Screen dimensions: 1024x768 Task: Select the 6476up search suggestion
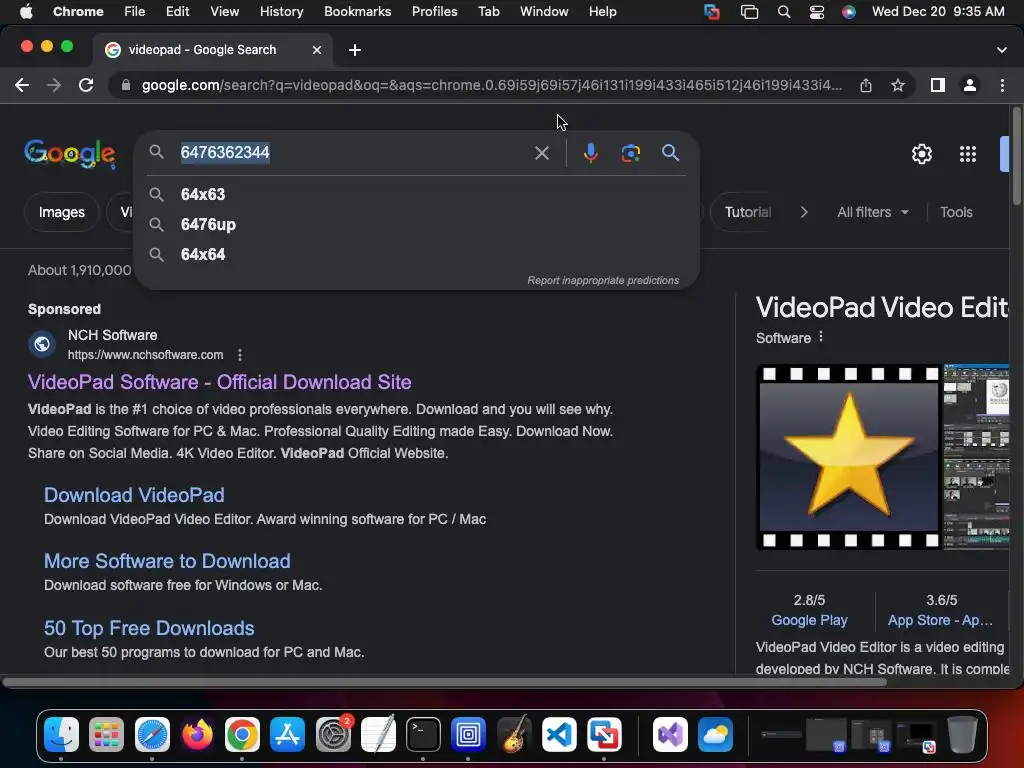[416, 225]
